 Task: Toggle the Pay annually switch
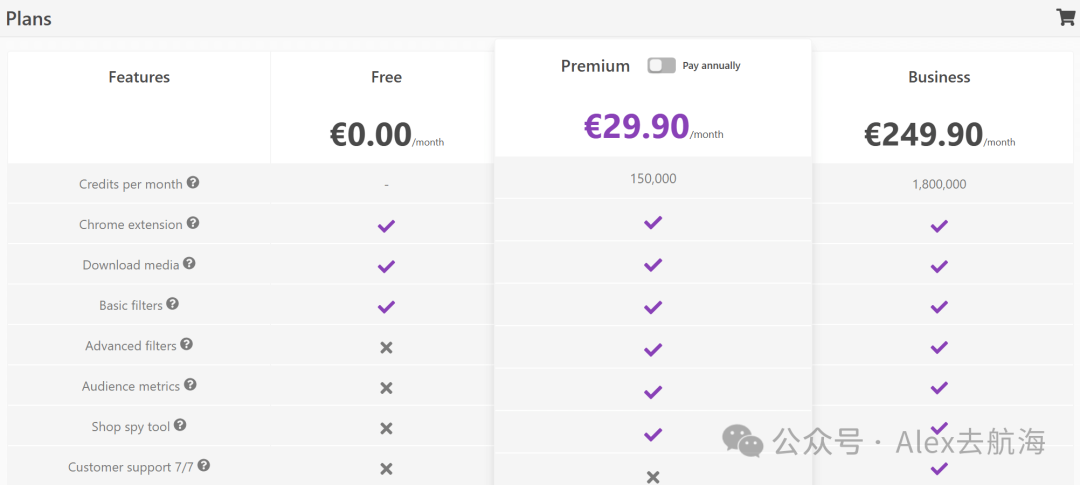click(661, 65)
